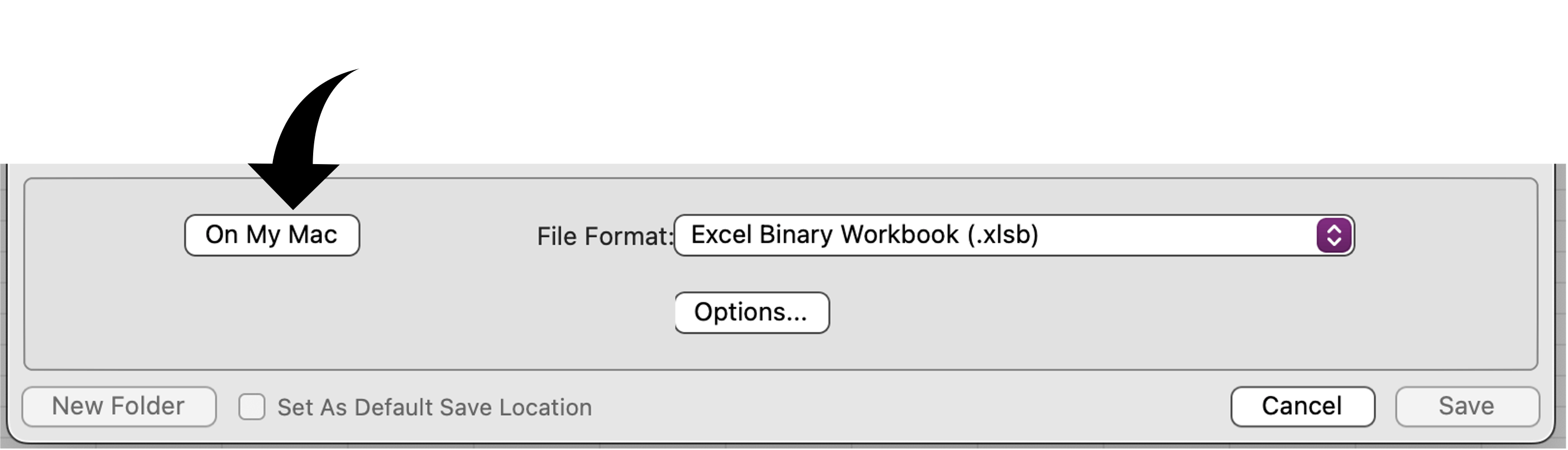Expand file type list using purple stepper
This screenshot has height=450, width=1568.
pyautogui.click(x=1334, y=235)
